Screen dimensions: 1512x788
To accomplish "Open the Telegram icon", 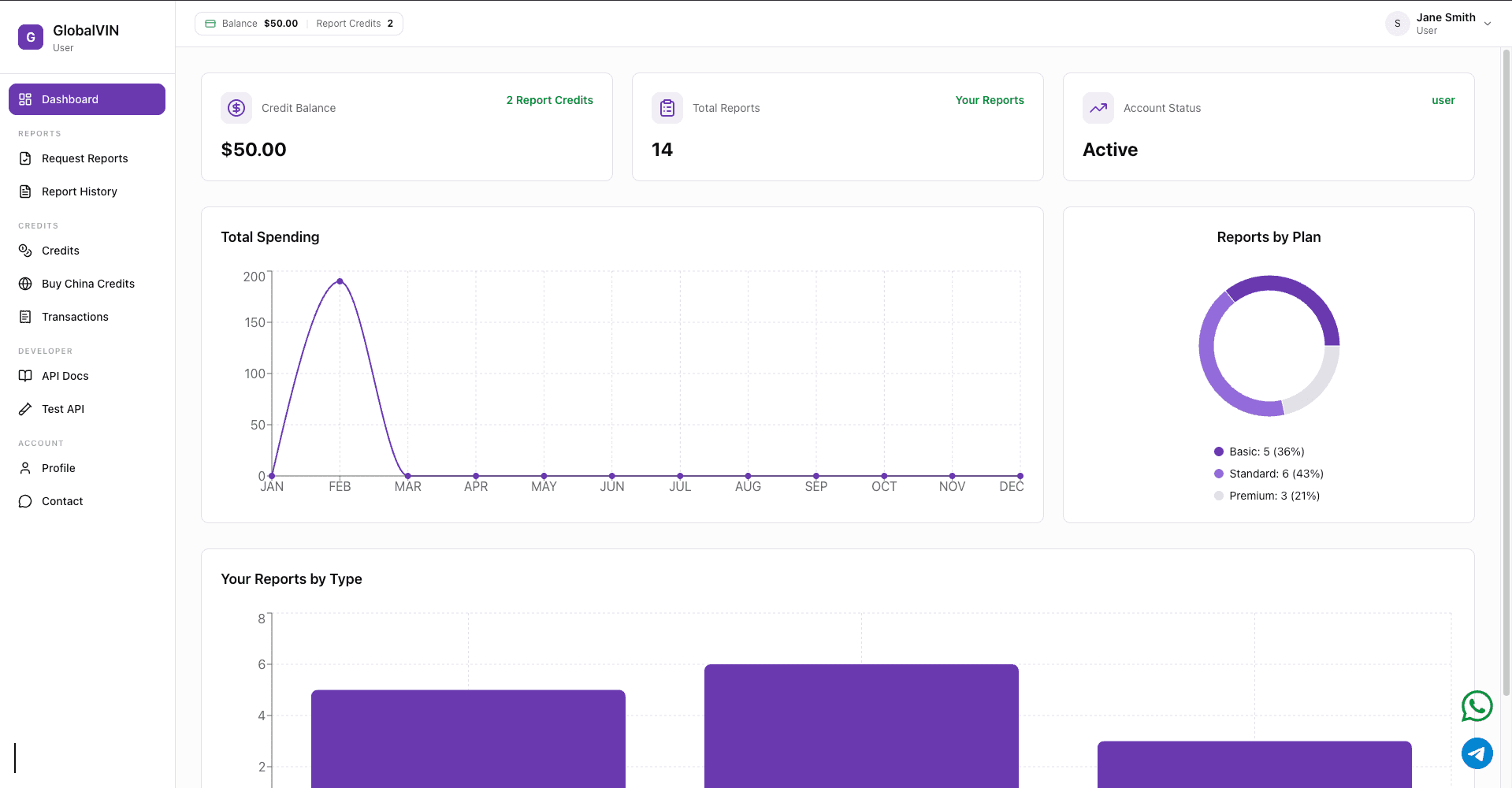I will (x=1477, y=753).
